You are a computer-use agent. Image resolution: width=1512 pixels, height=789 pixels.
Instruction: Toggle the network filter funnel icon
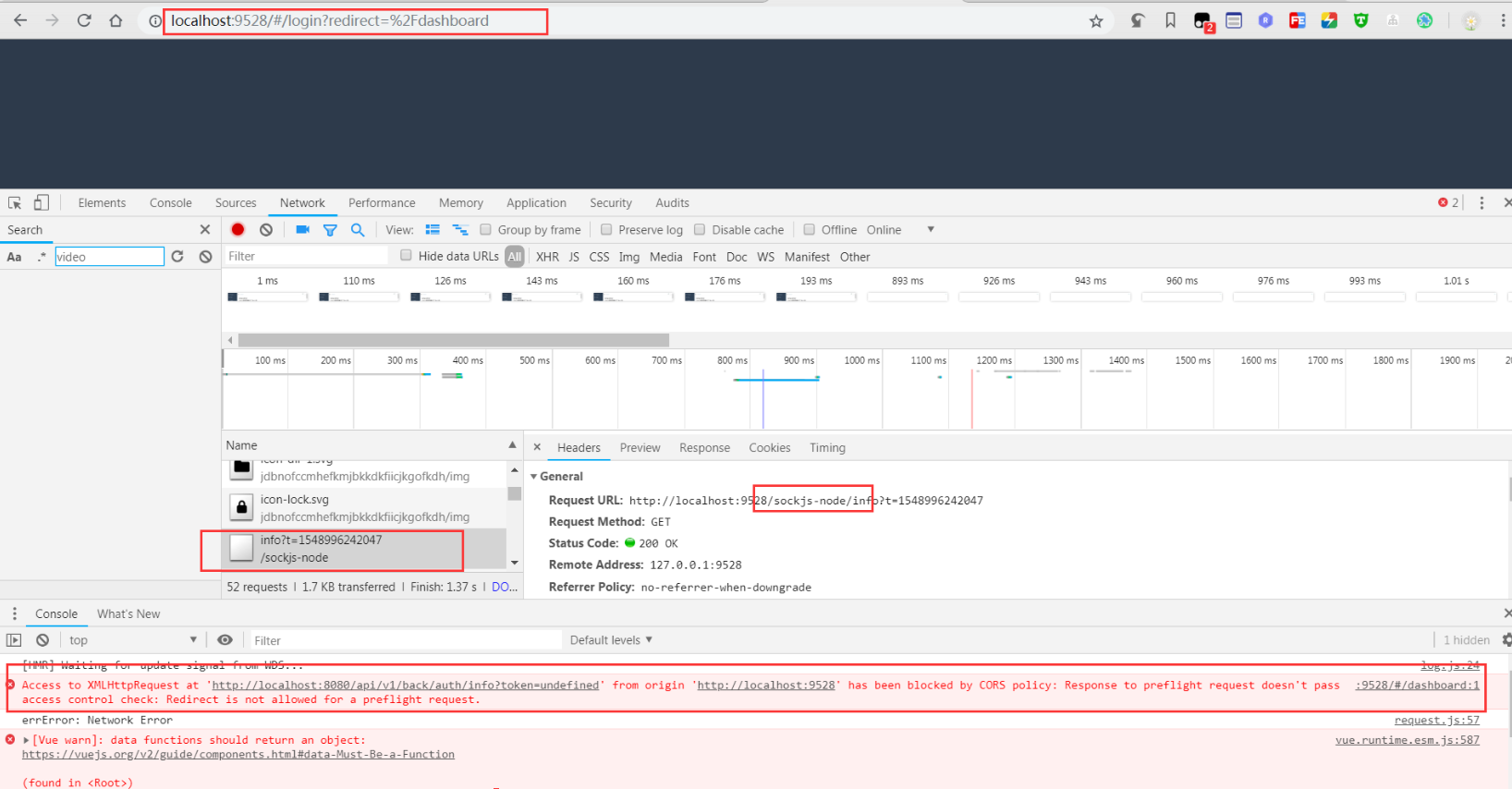(x=330, y=229)
